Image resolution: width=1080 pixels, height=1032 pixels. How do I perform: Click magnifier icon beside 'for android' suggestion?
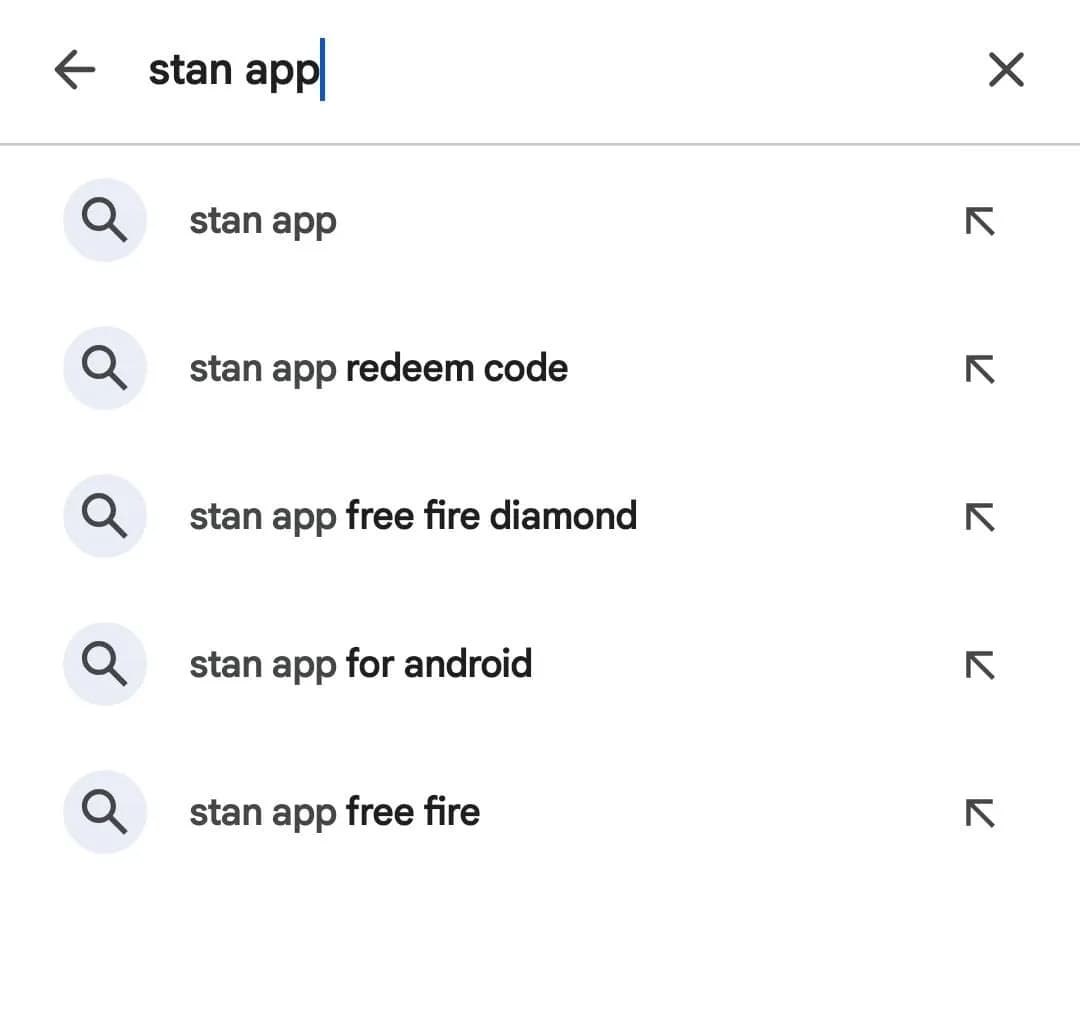[104, 665]
